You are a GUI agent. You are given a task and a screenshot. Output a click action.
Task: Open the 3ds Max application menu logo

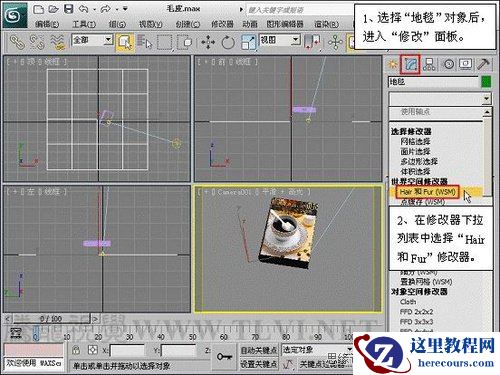pyautogui.click(x=15, y=14)
